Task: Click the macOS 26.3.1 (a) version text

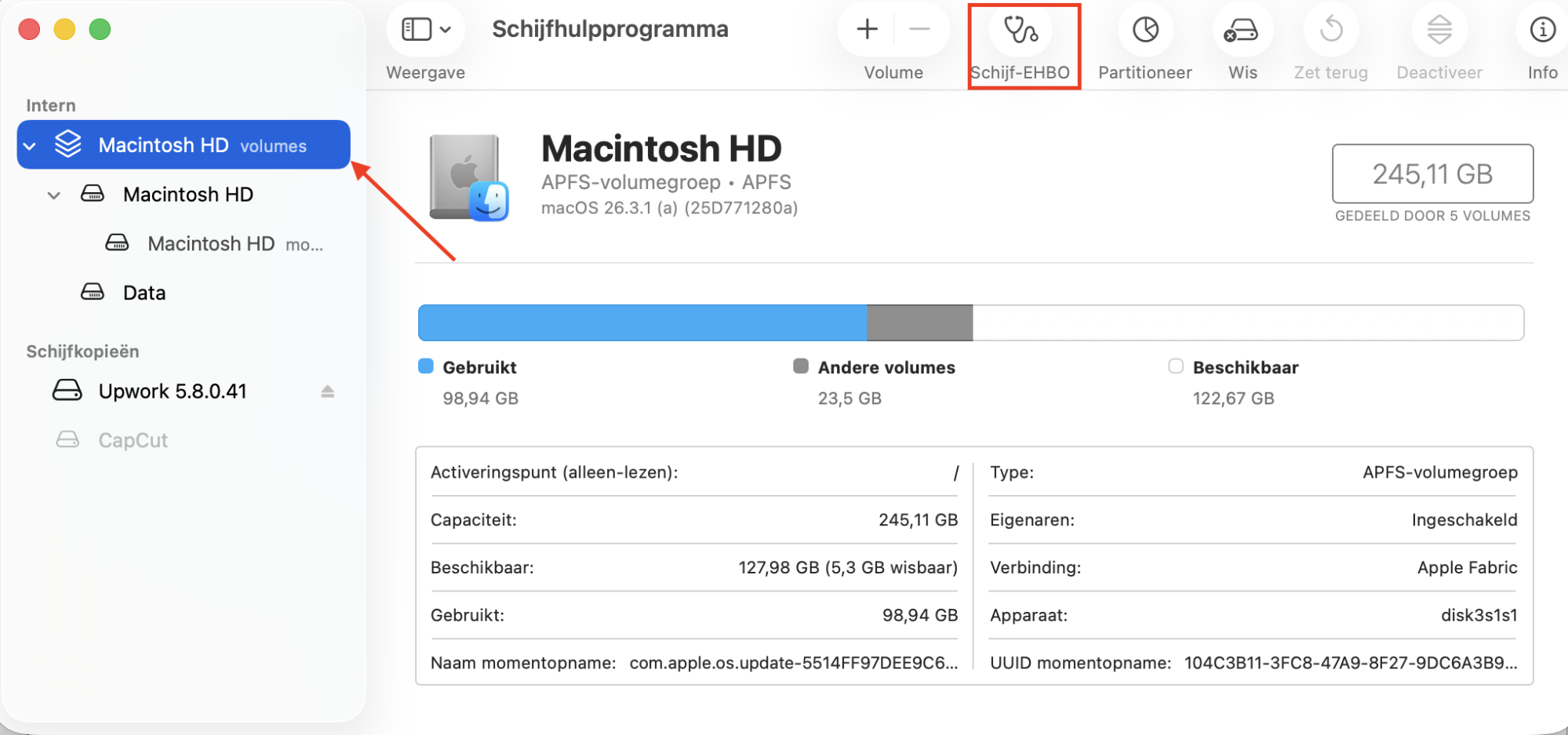Action: [669, 208]
